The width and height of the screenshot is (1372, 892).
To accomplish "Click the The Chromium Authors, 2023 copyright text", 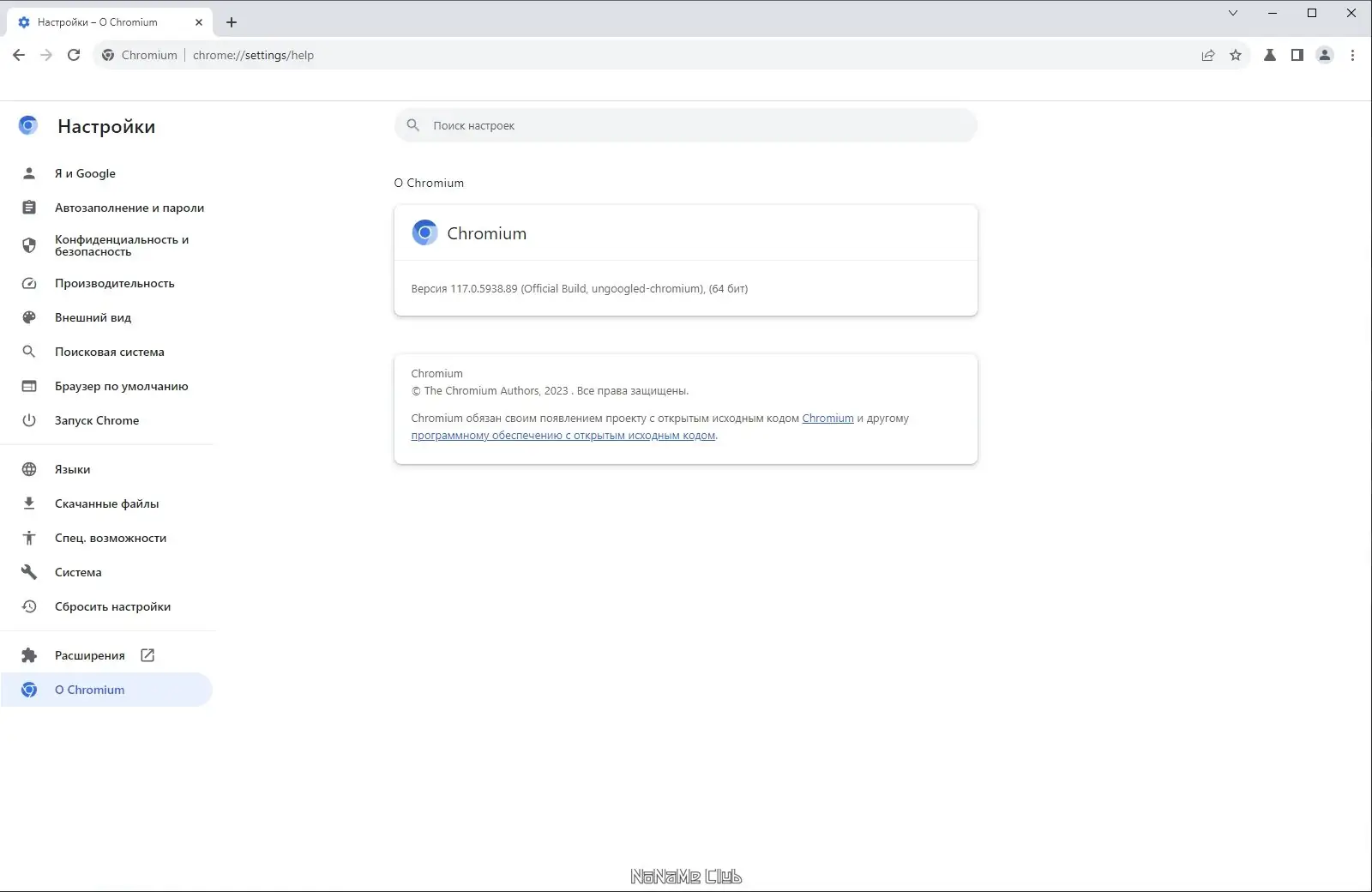I will (550, 391).
